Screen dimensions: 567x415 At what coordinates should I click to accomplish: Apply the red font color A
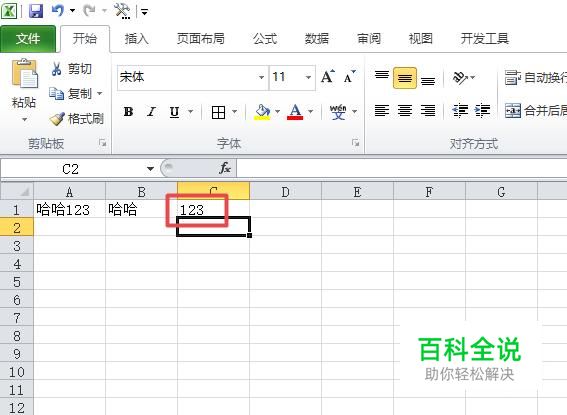[x=295, y=112]
